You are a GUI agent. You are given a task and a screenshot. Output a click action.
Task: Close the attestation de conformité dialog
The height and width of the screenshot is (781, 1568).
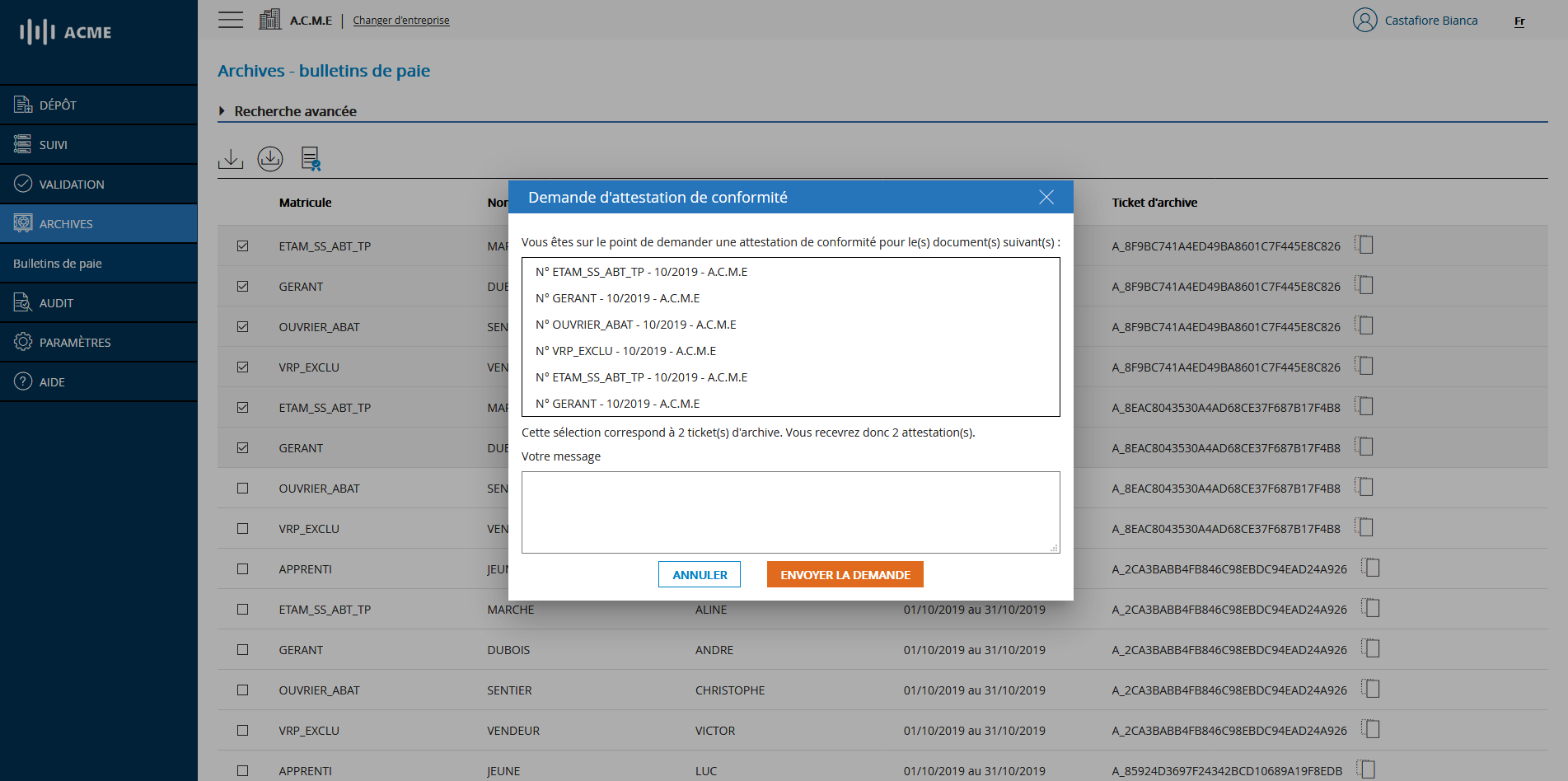tap(1046, 197)
